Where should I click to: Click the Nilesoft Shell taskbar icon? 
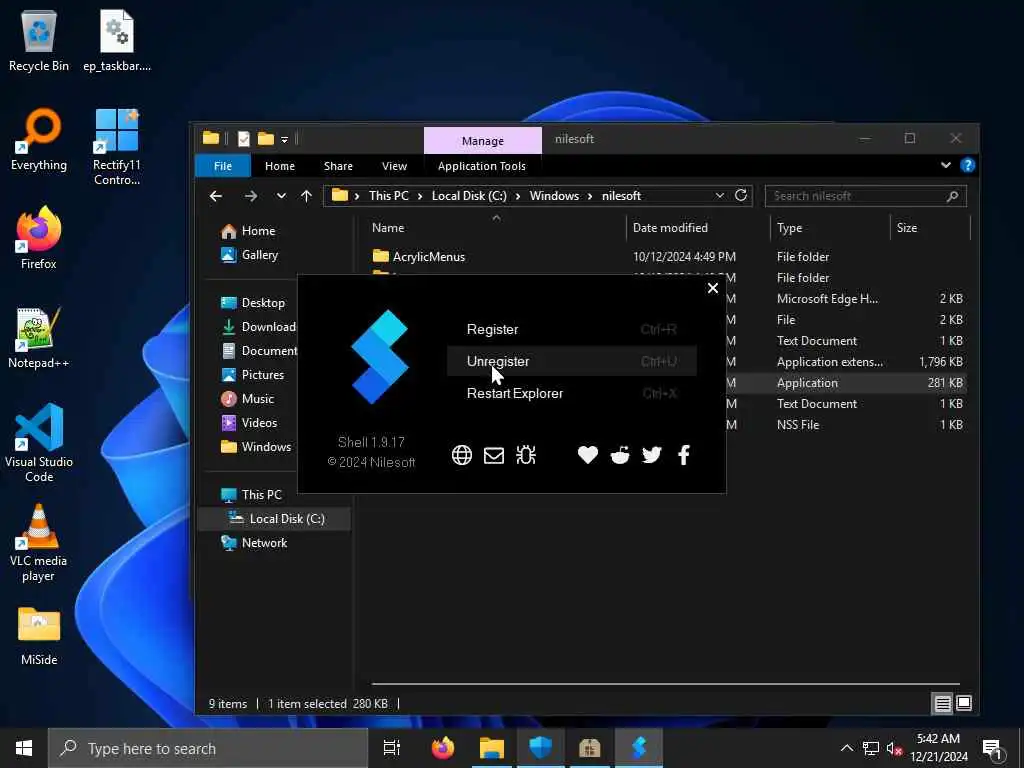pos(639,748)
